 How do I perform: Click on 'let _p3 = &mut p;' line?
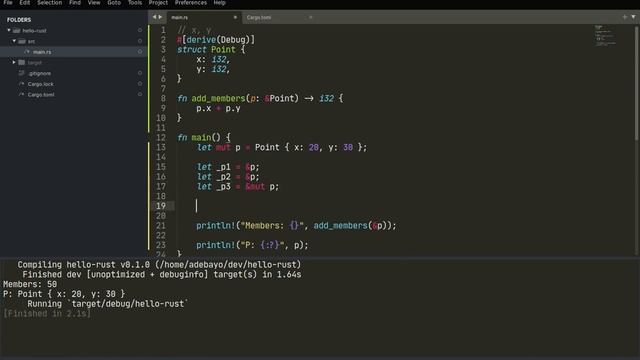pos(238,187)
